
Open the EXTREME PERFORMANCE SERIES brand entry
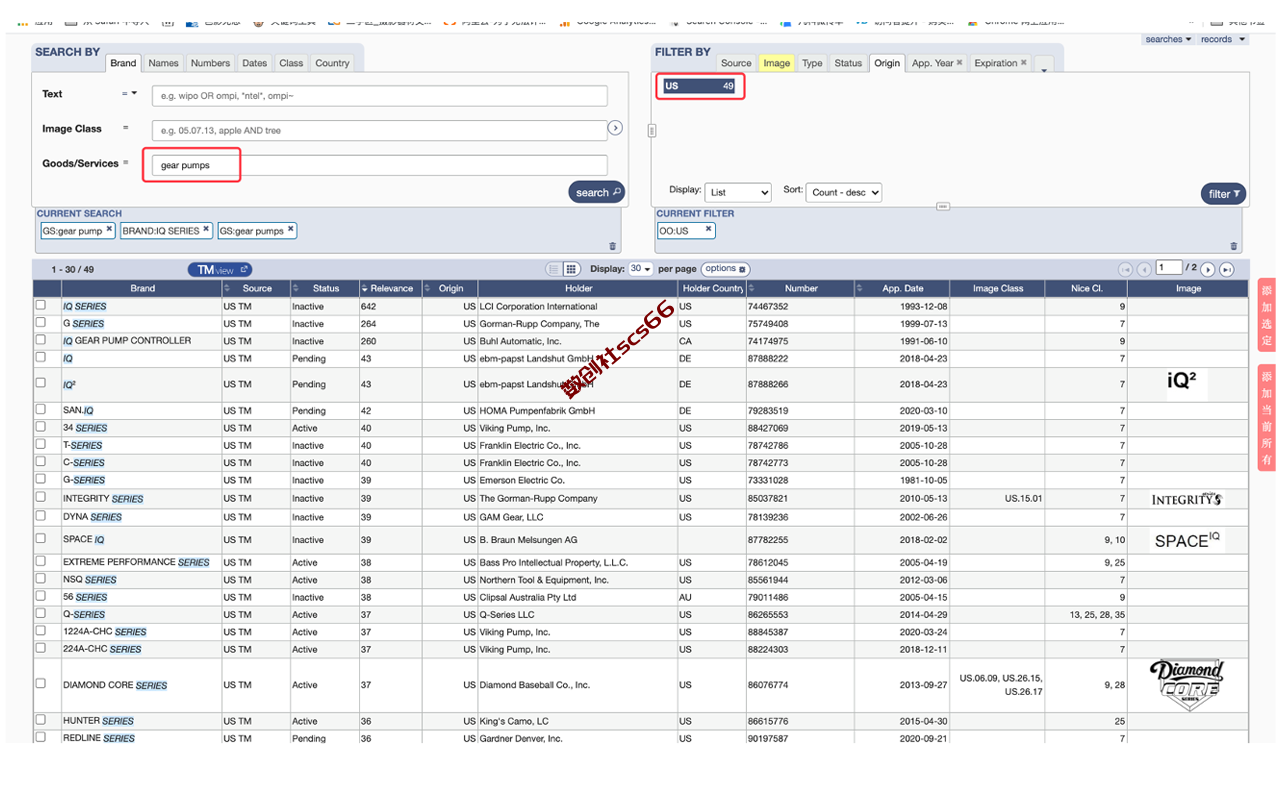click(x=136, y=562)
